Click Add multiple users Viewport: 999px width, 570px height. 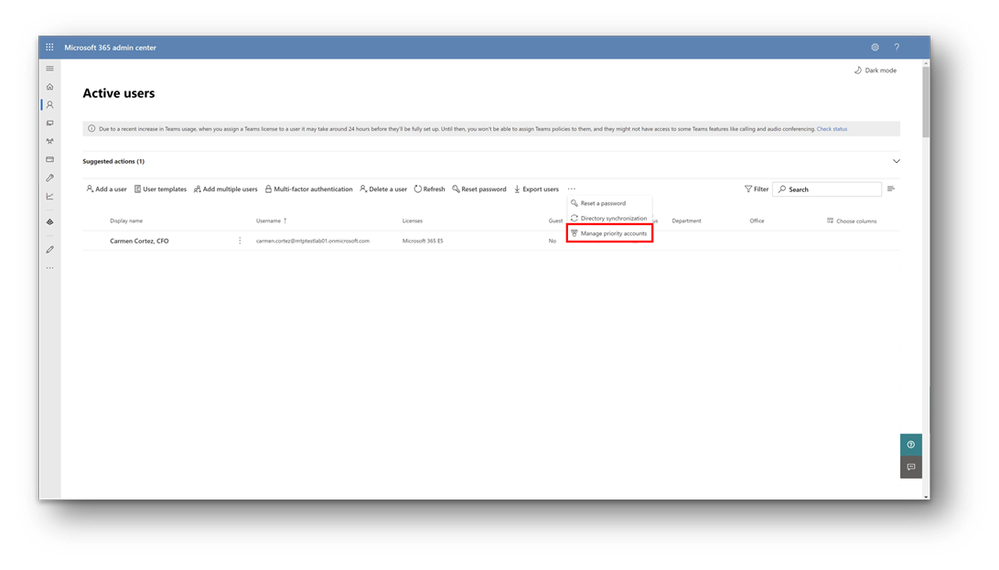(x=226, y=189)
